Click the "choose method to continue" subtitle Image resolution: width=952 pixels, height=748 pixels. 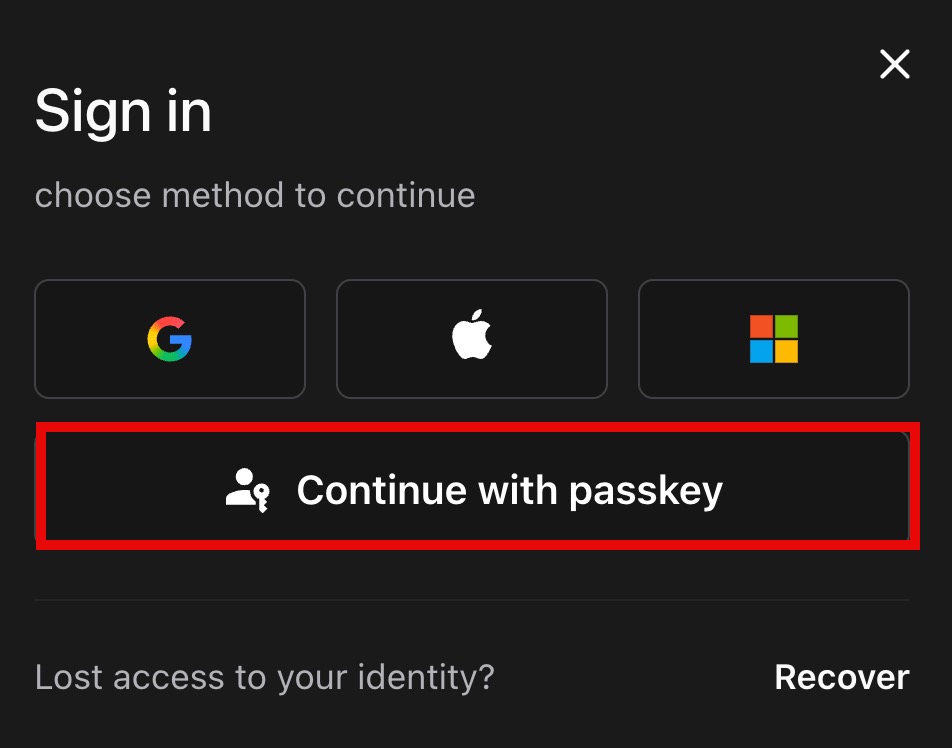[255, 195]
